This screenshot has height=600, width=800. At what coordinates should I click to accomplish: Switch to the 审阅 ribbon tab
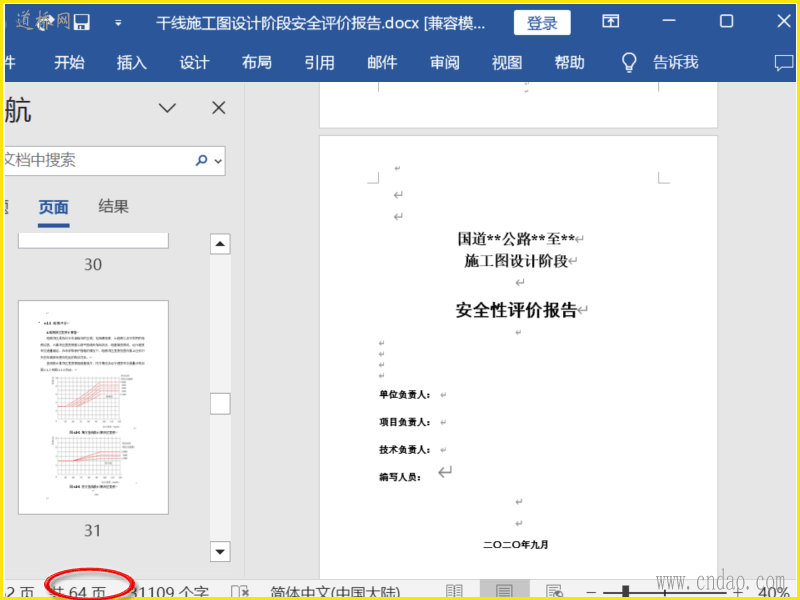click(x=444, y=63)
